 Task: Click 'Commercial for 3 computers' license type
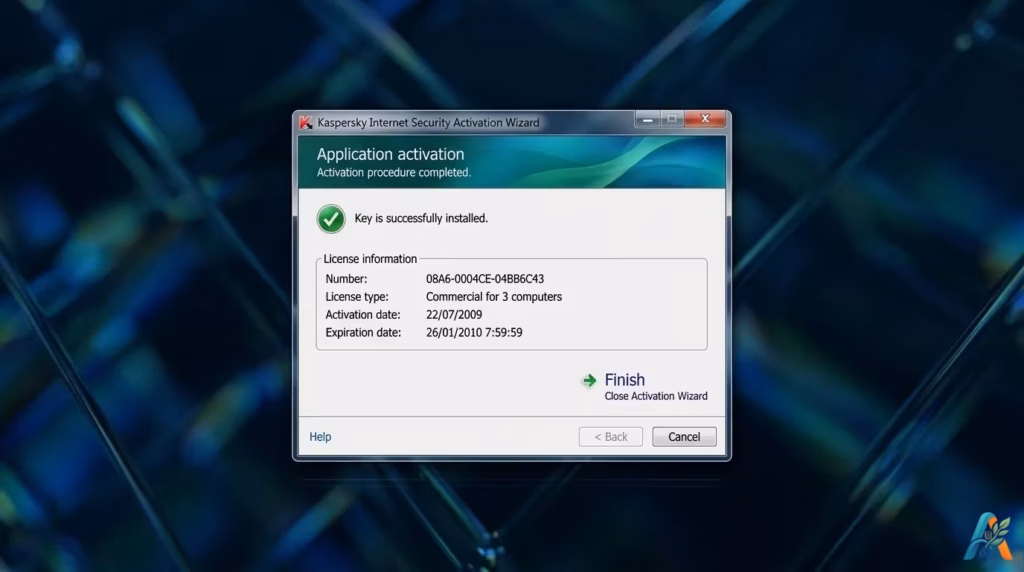(x=494, y=296)
